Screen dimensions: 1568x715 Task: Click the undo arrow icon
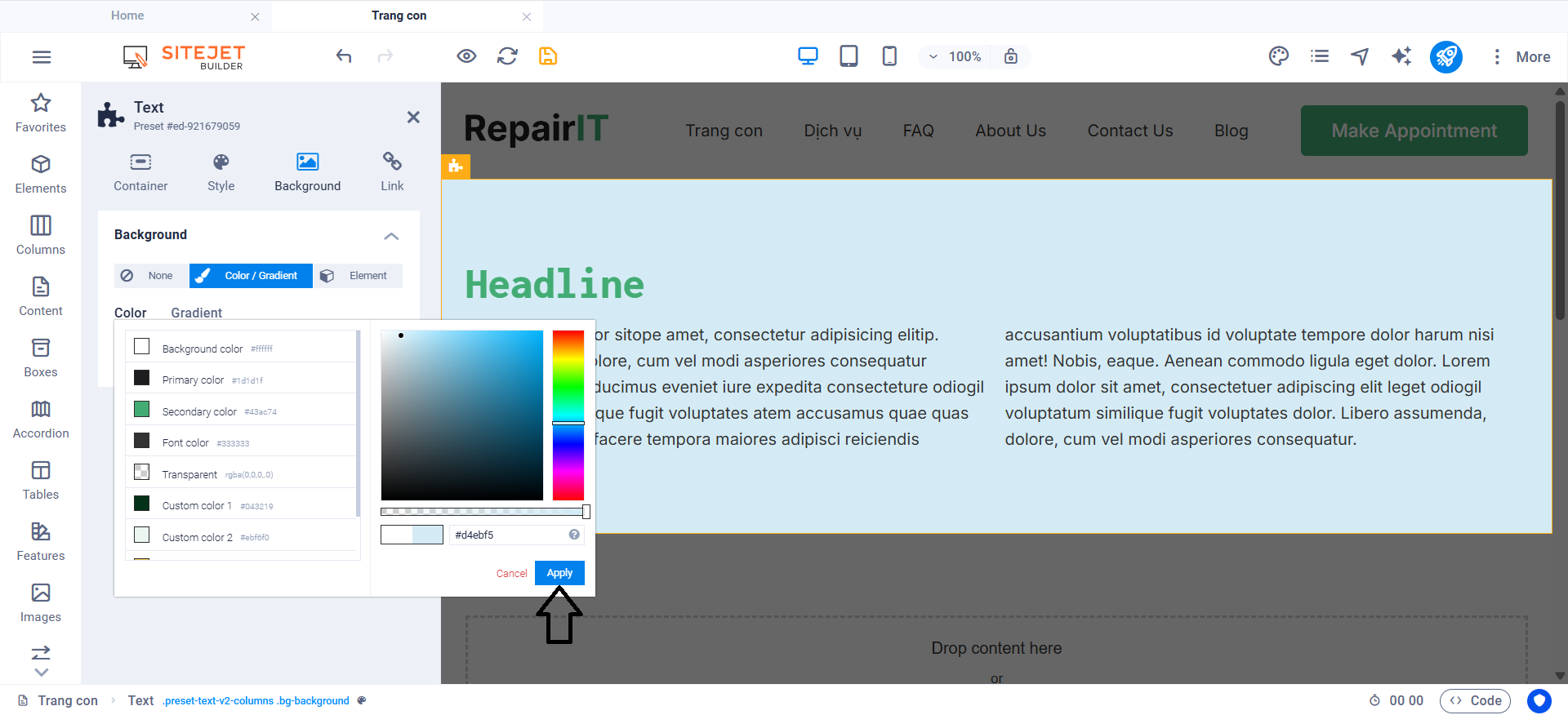344,56
